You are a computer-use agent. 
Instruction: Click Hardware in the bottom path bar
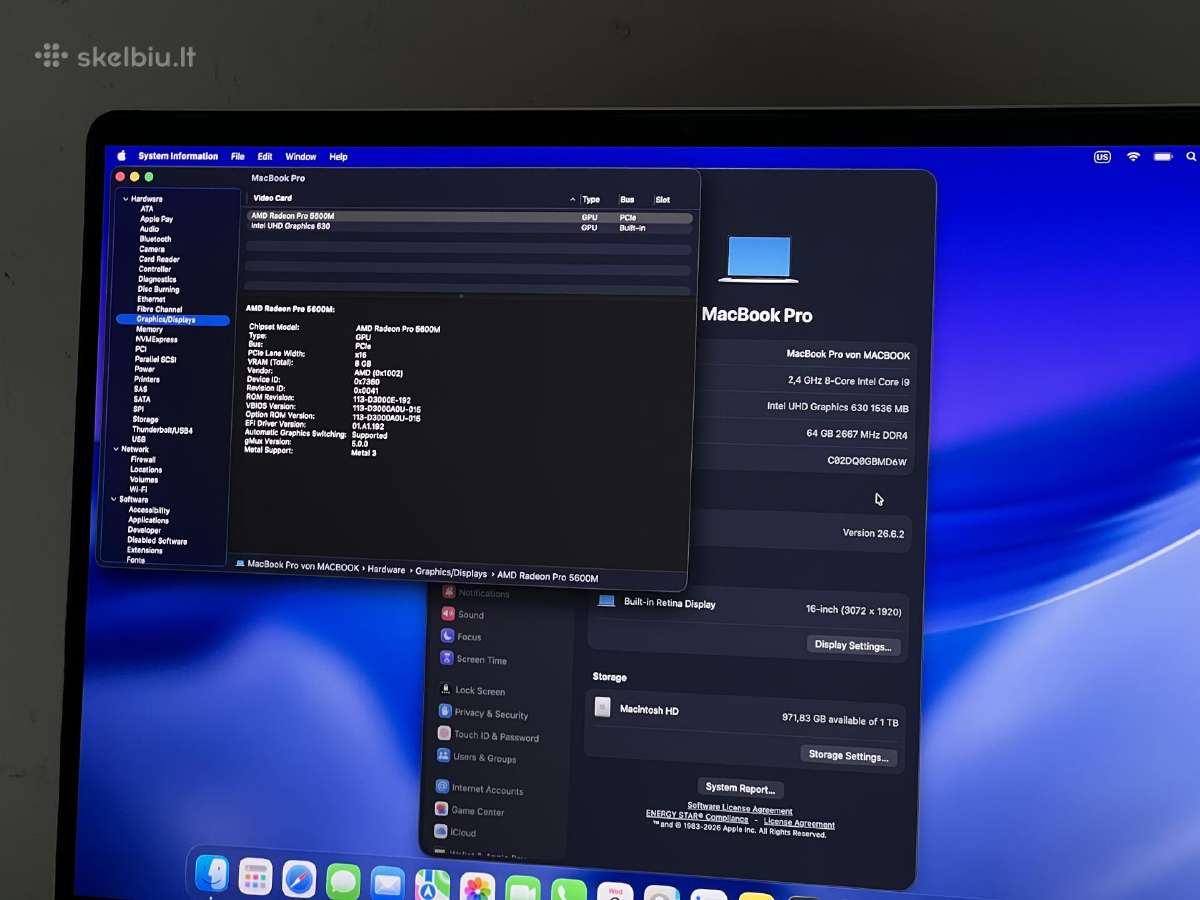click(386, 570)
